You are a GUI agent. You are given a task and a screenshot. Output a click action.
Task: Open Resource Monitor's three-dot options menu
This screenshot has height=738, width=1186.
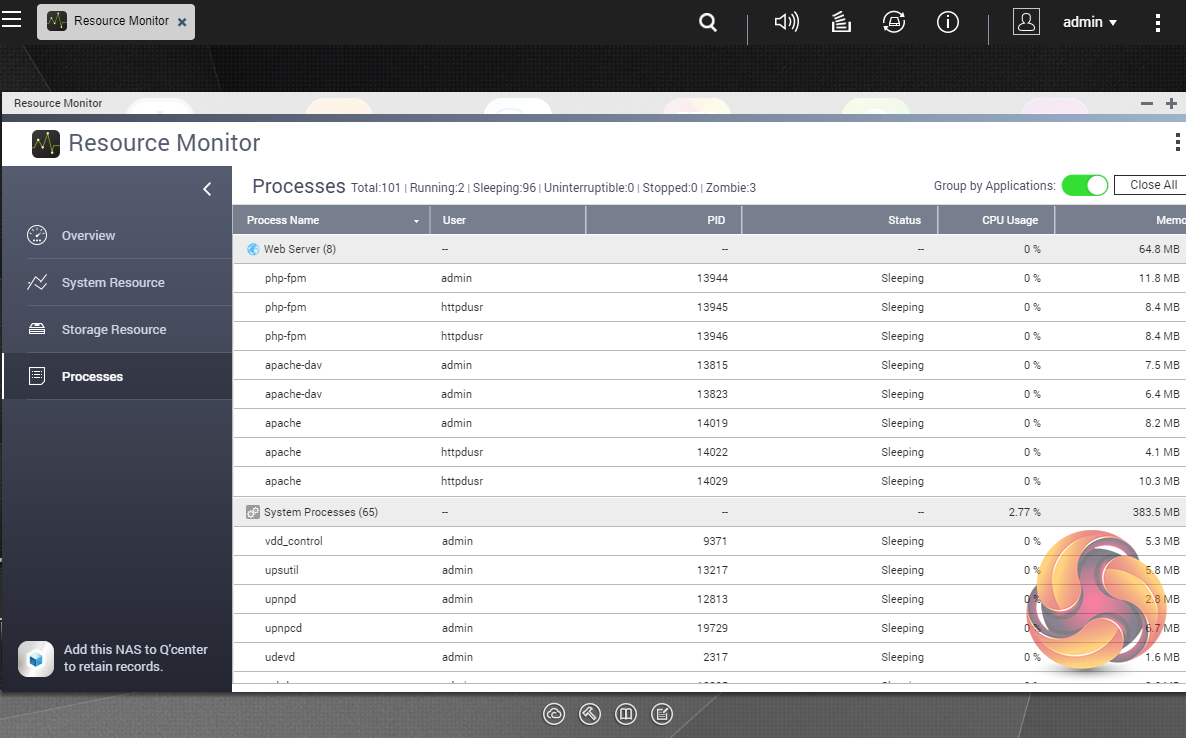(x=1177, y=143)
